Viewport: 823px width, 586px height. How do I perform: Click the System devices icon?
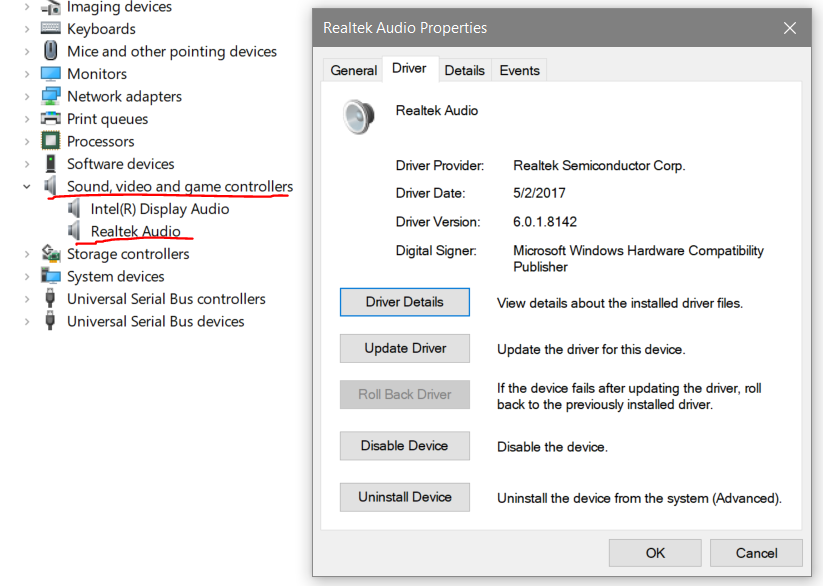click(x=50, y=276)
